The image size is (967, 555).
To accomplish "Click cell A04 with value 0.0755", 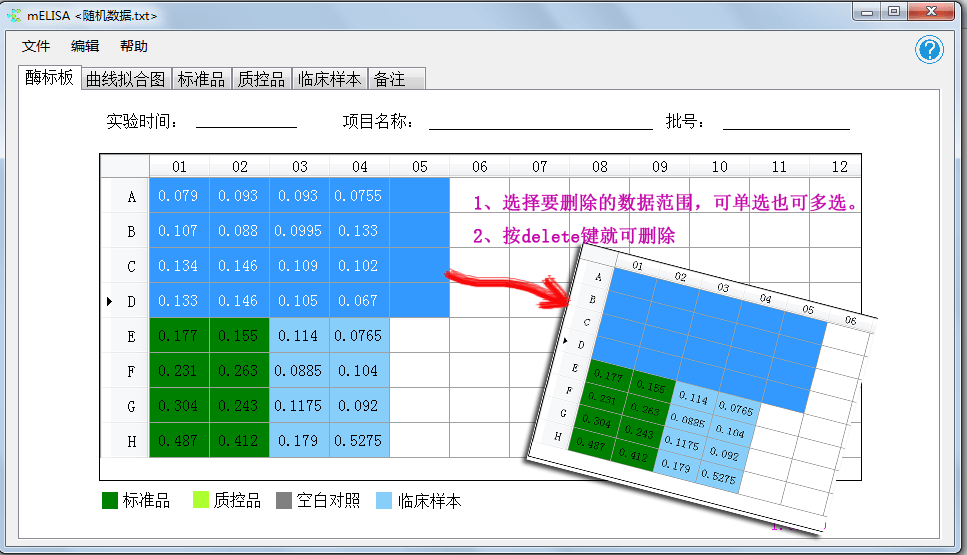I will (360, 195).
